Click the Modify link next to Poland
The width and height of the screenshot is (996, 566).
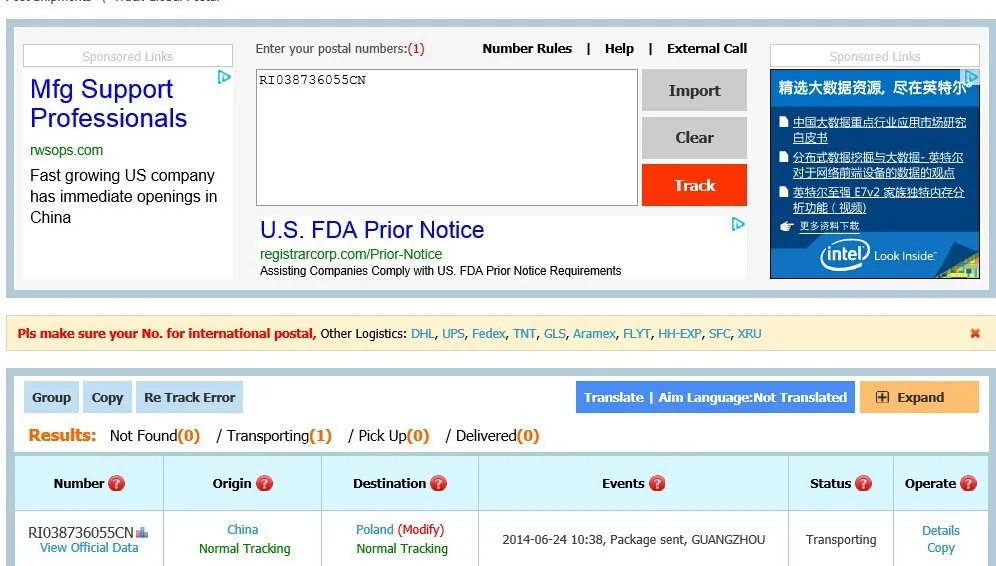click(421, 530)
